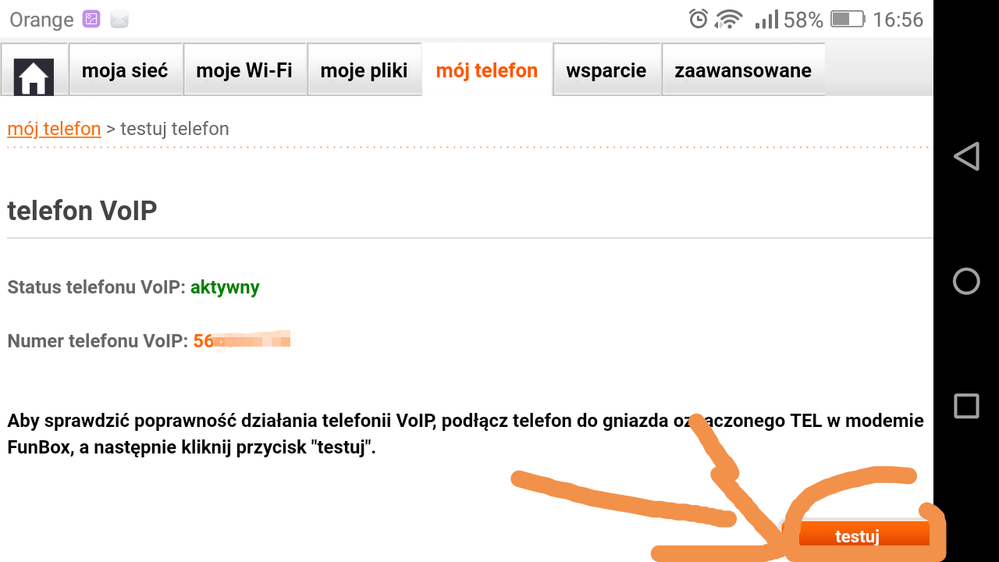This screenshot has width=999, height=562.
Task: Tap the purple screenshot notification icon
Action: 91,19
